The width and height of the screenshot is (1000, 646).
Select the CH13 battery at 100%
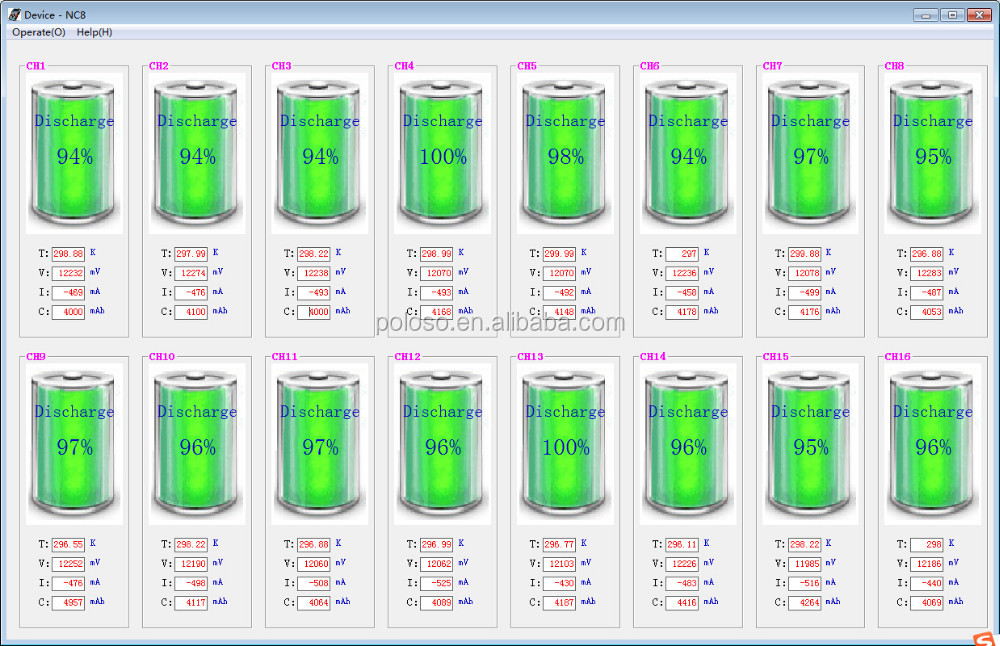pos(565,444)
